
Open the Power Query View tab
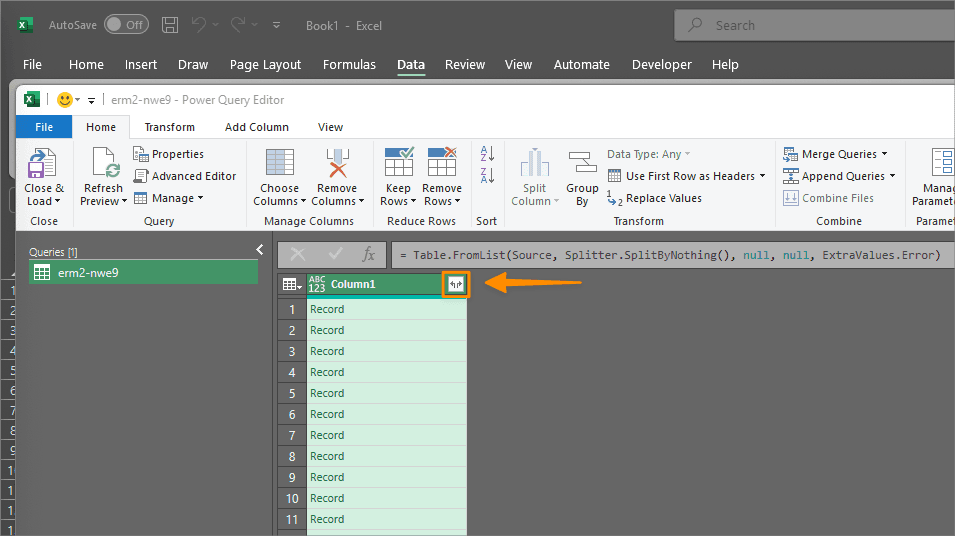click(x=330, y=127)
